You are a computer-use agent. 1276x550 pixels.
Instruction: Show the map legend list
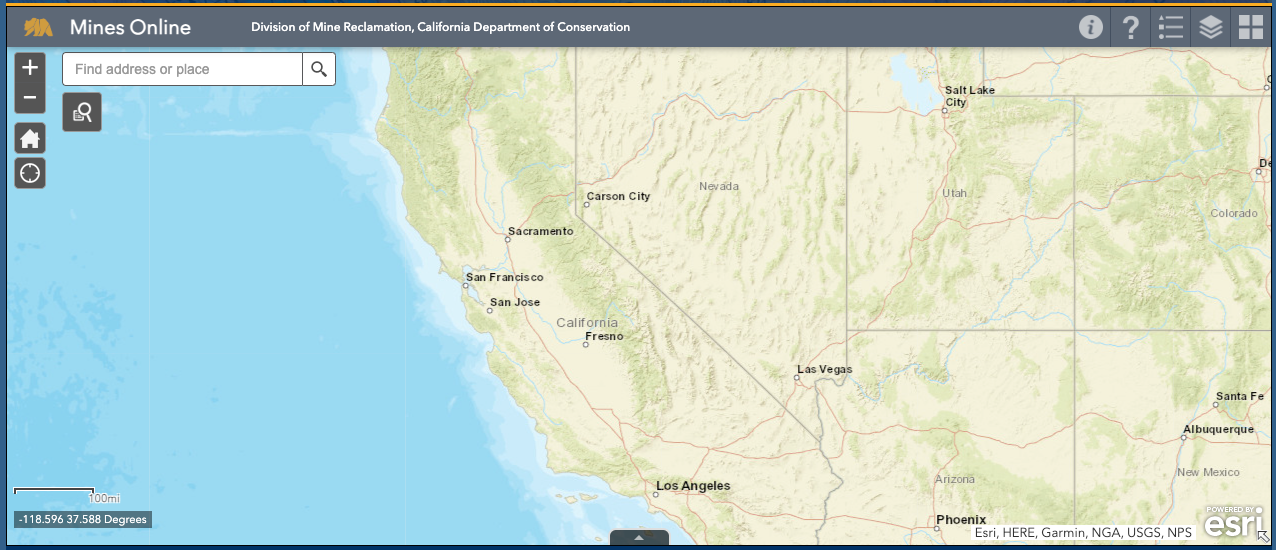point(1171,27)
